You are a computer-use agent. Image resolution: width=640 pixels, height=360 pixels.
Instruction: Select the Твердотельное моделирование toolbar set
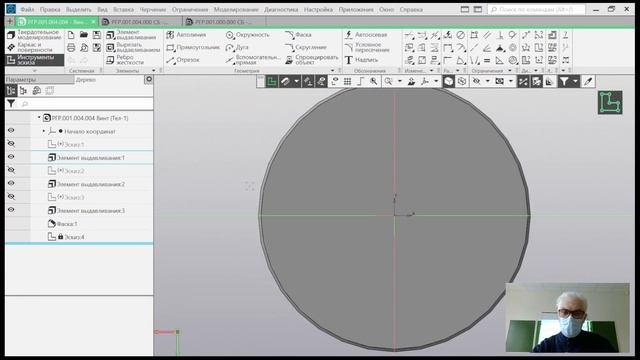click(x=34, y=35)
